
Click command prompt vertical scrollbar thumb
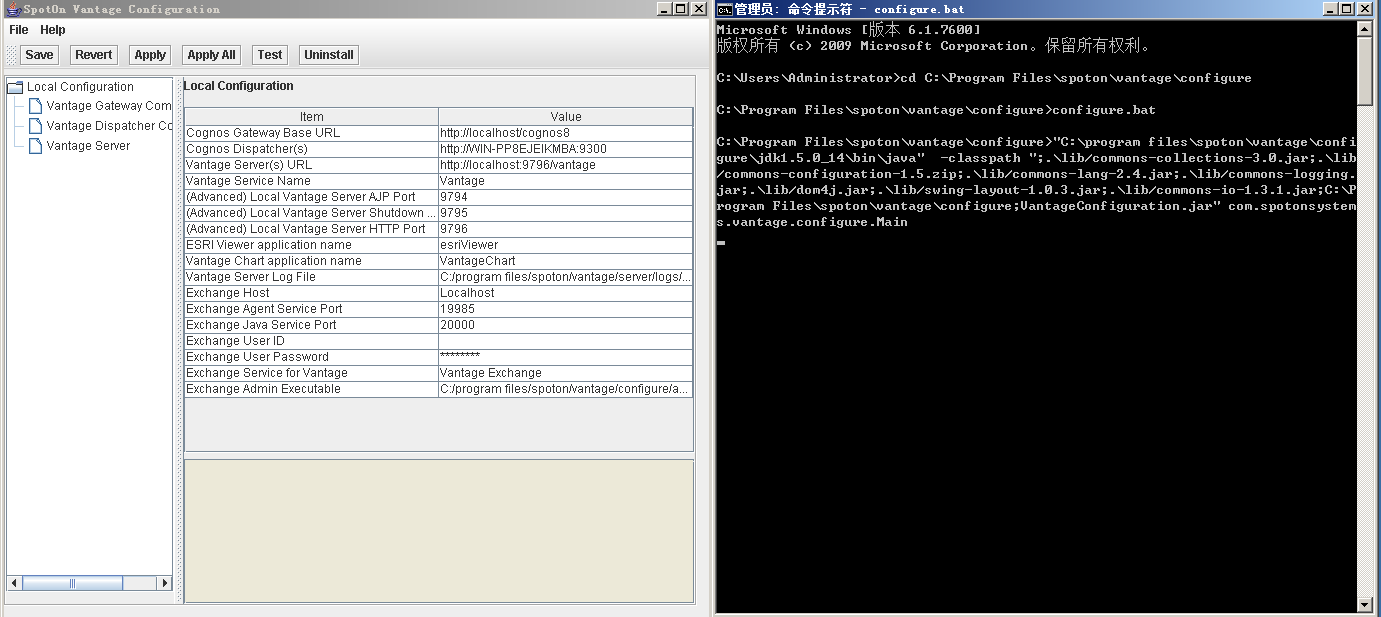(1365, 71)
